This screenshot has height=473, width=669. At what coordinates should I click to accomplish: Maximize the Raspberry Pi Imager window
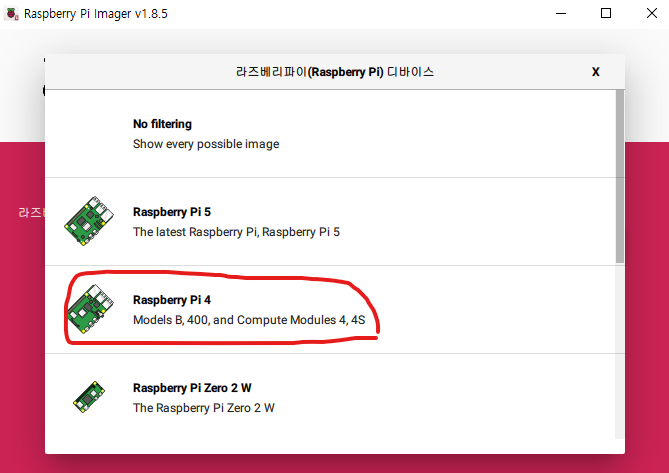[606, 14]
